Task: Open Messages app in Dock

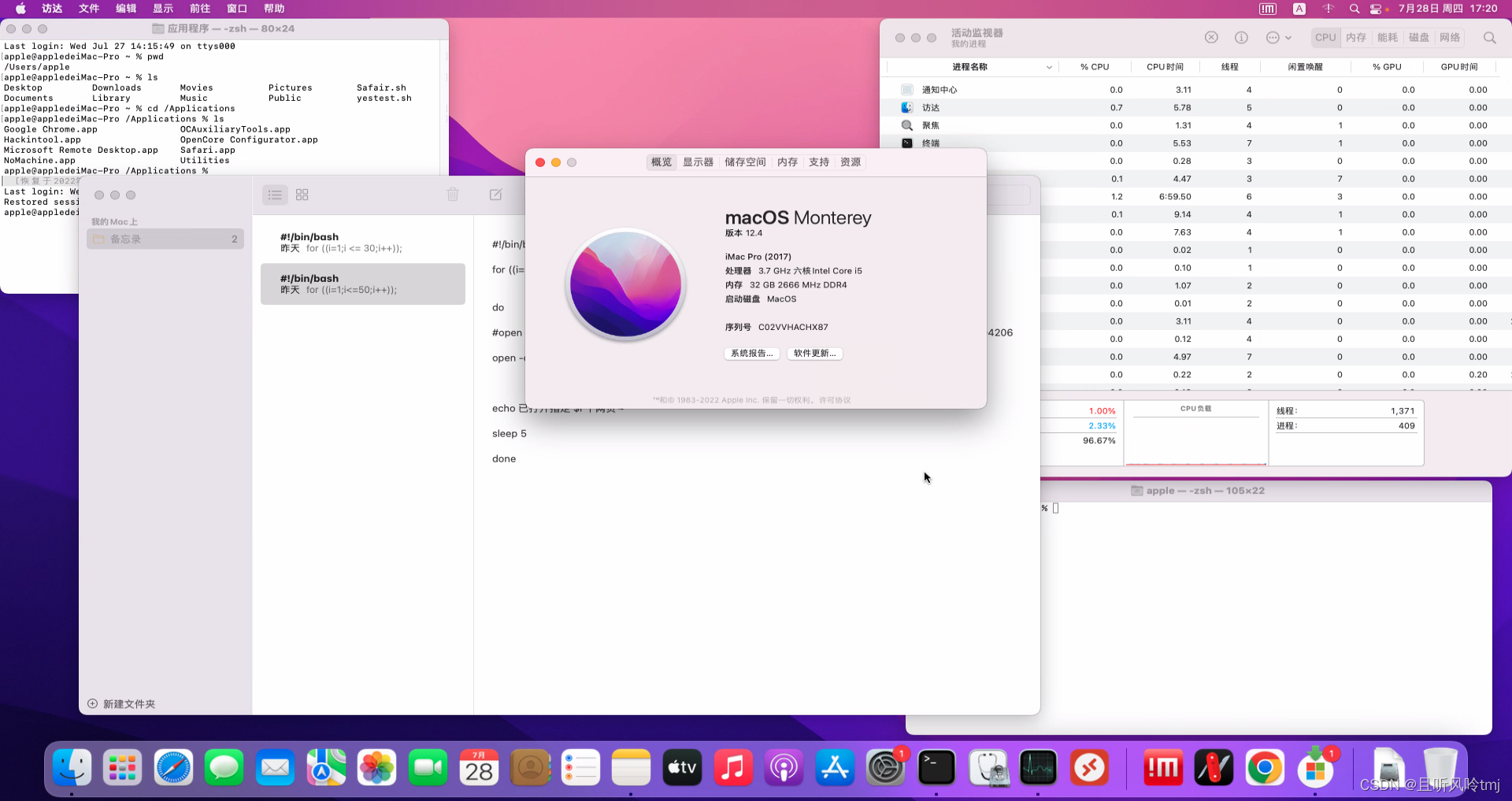Action: coord(224,767)
